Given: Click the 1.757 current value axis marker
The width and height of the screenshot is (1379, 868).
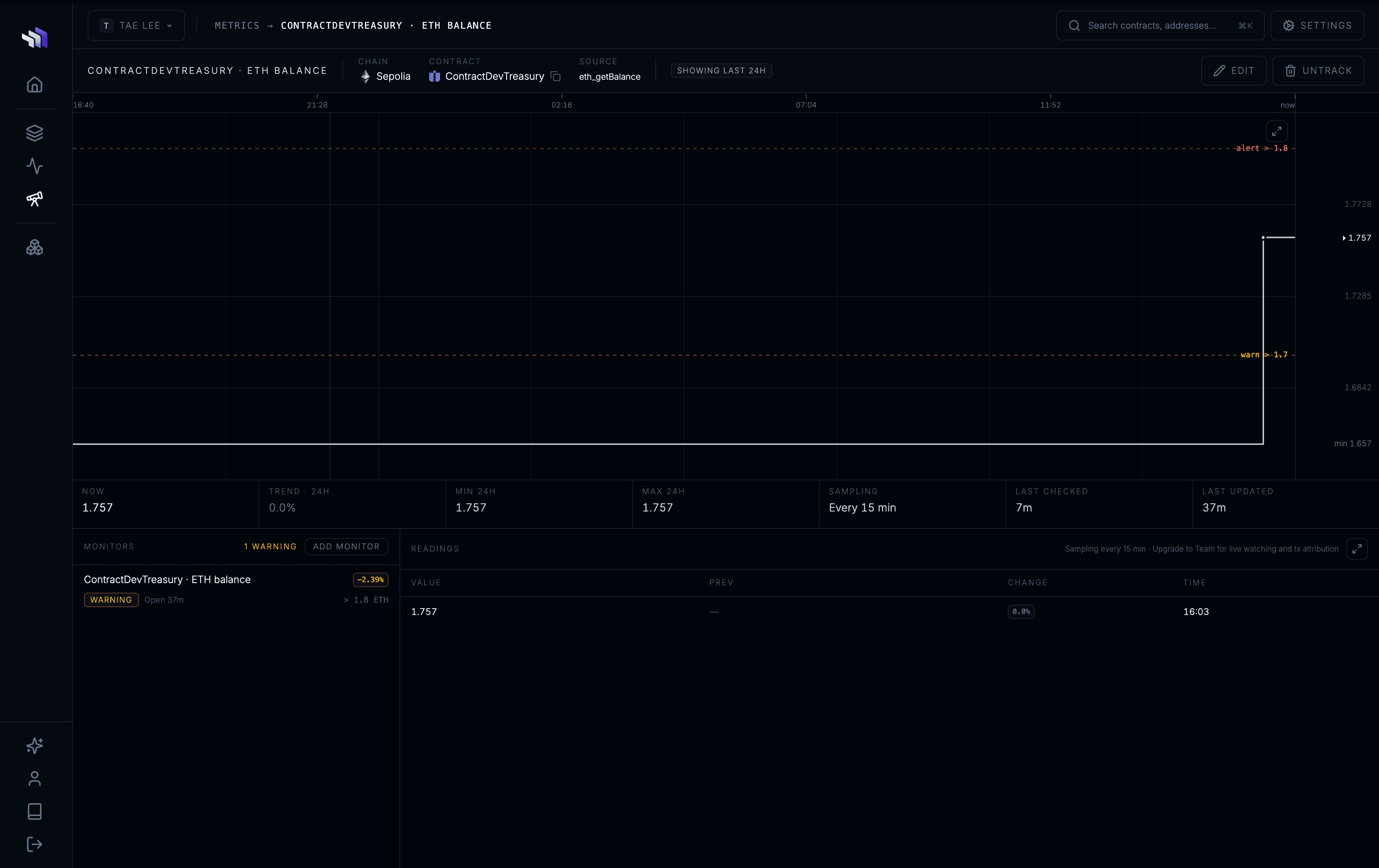Looking at the screenshot, I should pyautogui.click(x=1357, y=238).
